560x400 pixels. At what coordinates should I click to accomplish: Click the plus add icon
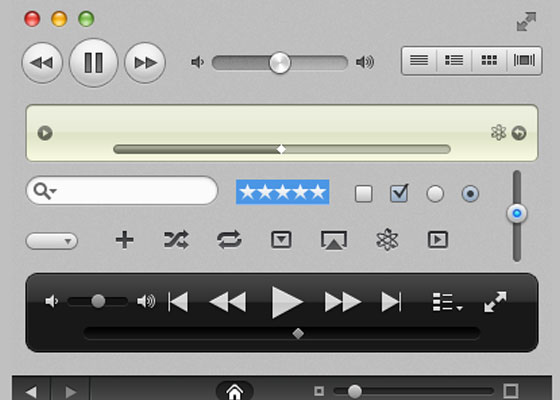pos(125,239)
